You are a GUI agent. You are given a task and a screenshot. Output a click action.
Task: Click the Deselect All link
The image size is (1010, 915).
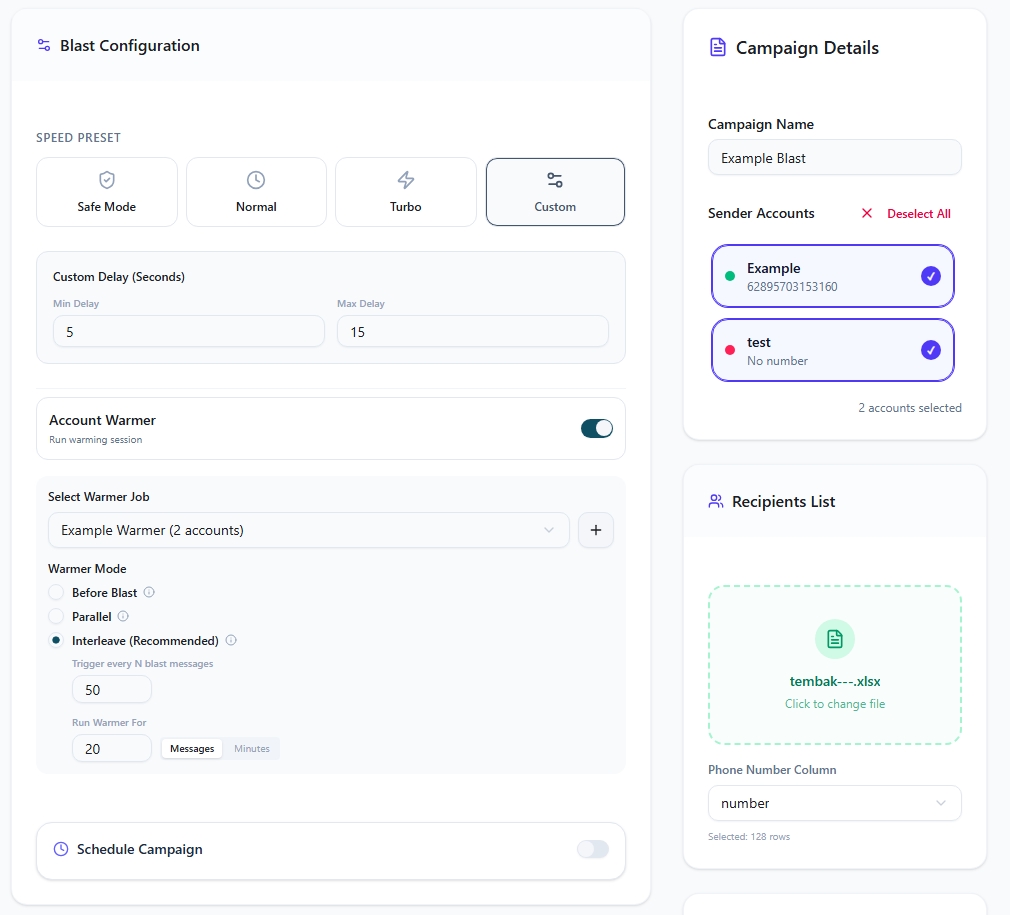point(906,213)
